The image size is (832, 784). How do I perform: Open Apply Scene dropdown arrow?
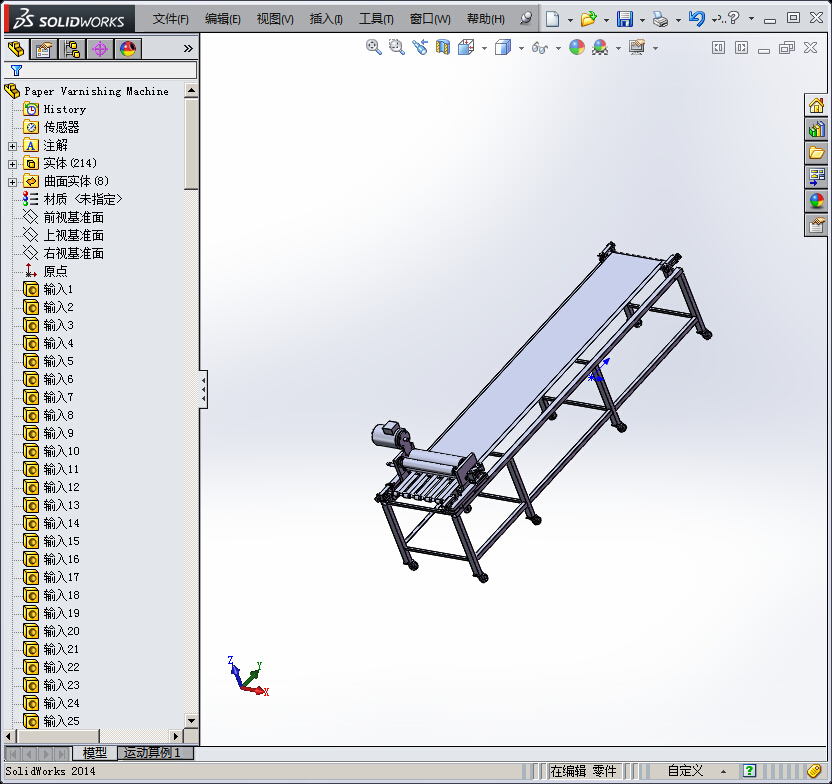(x=618, y=48)
